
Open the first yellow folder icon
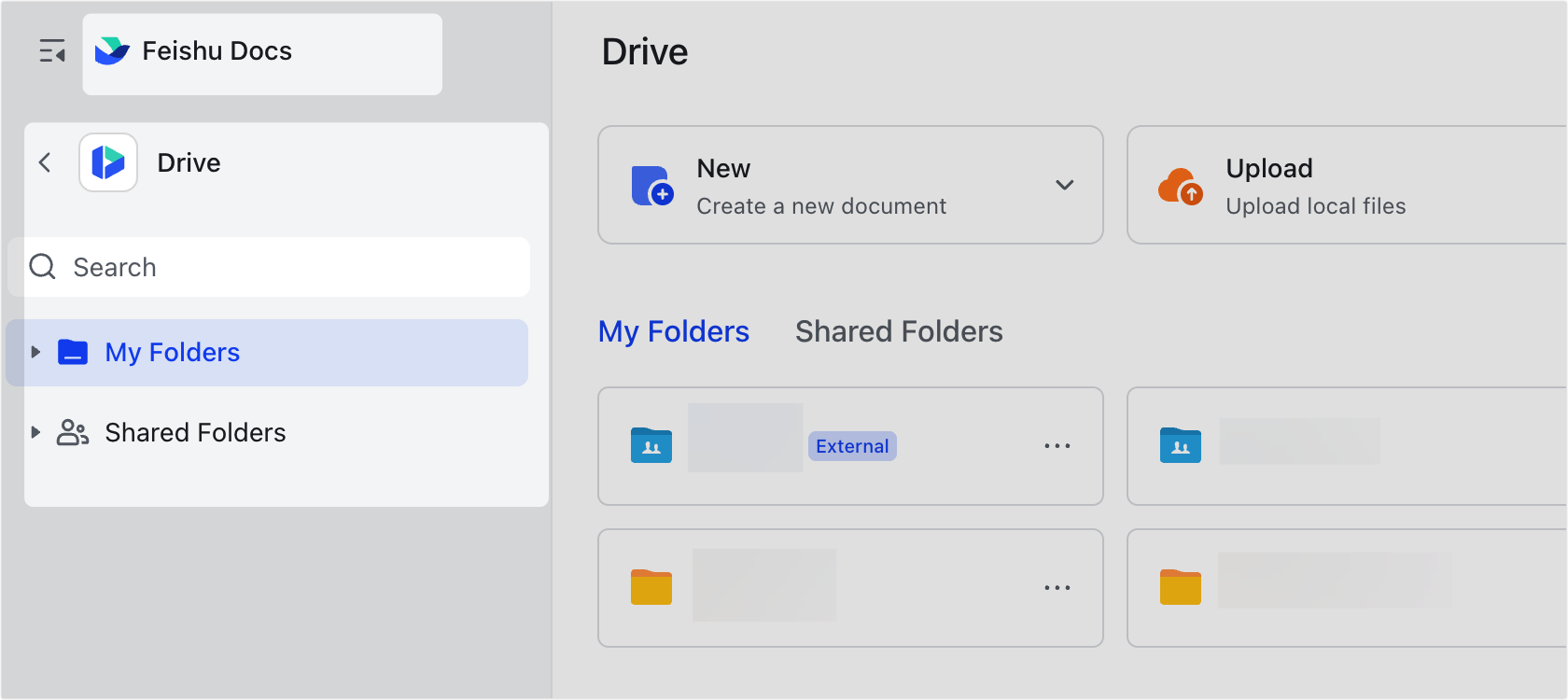[651, 587]
